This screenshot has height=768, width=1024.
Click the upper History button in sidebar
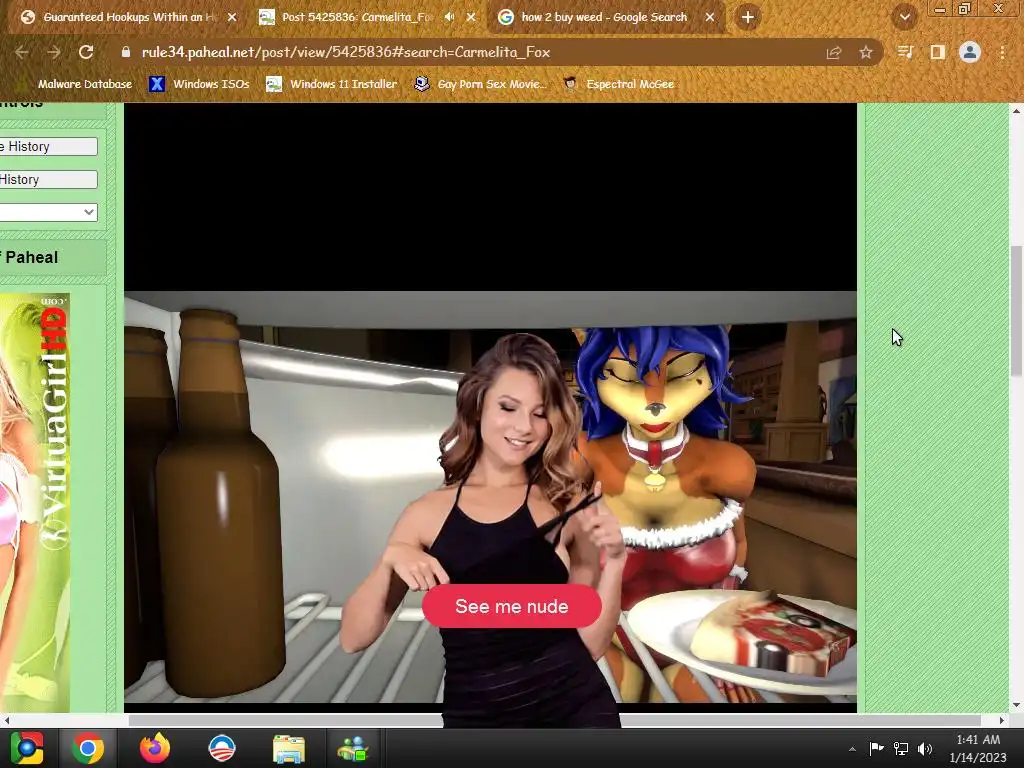pos(48,146)
